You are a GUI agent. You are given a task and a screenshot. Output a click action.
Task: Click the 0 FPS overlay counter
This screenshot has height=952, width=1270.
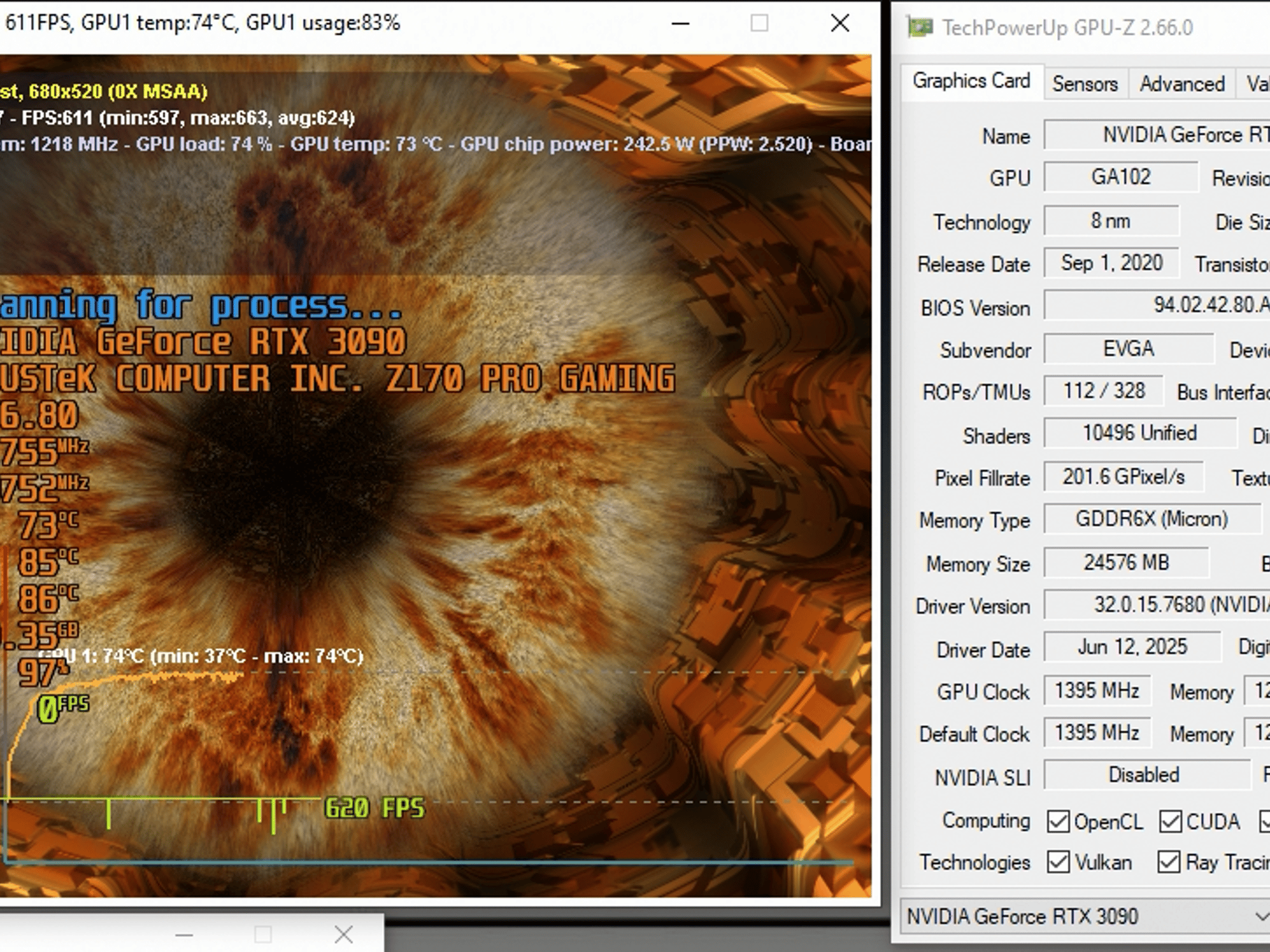point(64,708)
